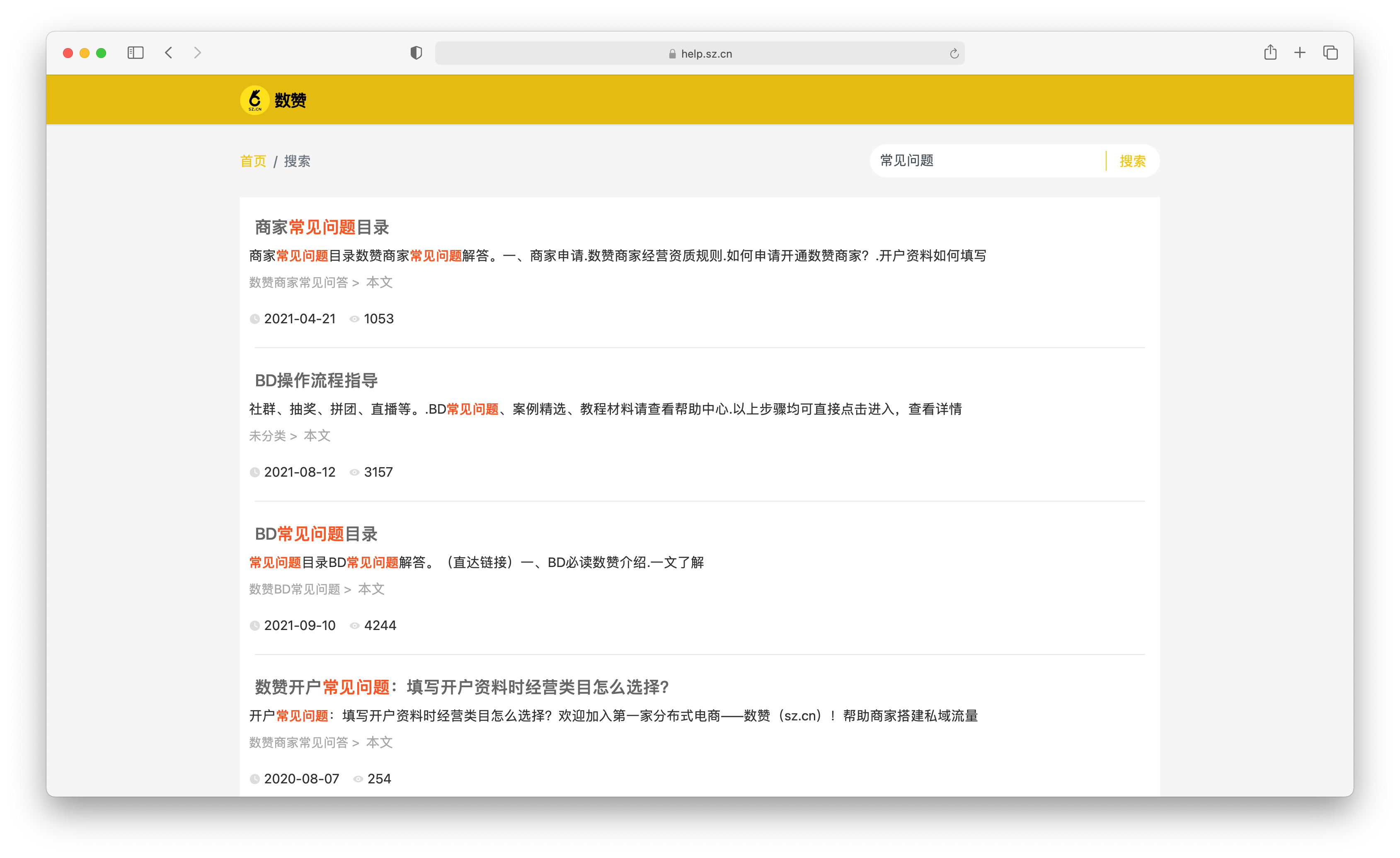
Task: Click the 数赞 brand name text
Action: [x=291, y=101]
